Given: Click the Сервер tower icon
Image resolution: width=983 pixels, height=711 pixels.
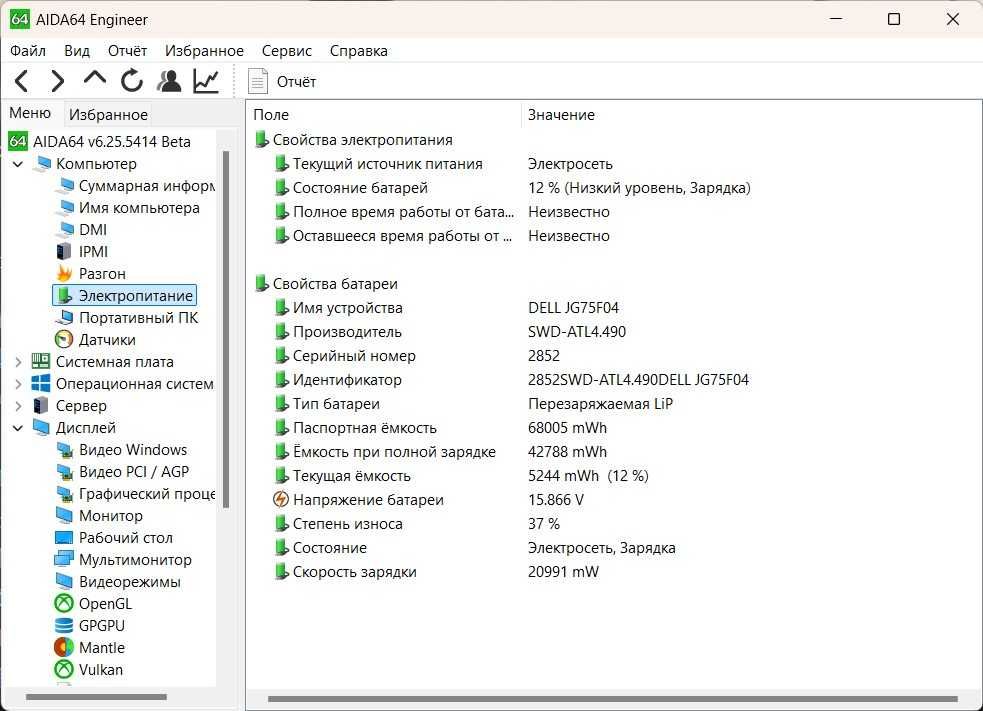Looking at the screenshot, I should pyautogui.click(x=41, y=406).
